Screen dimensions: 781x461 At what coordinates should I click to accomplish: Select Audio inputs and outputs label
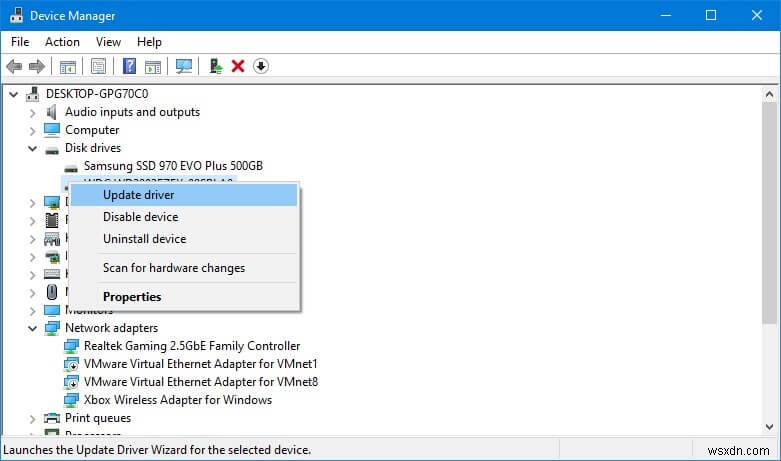pos(132,112)
